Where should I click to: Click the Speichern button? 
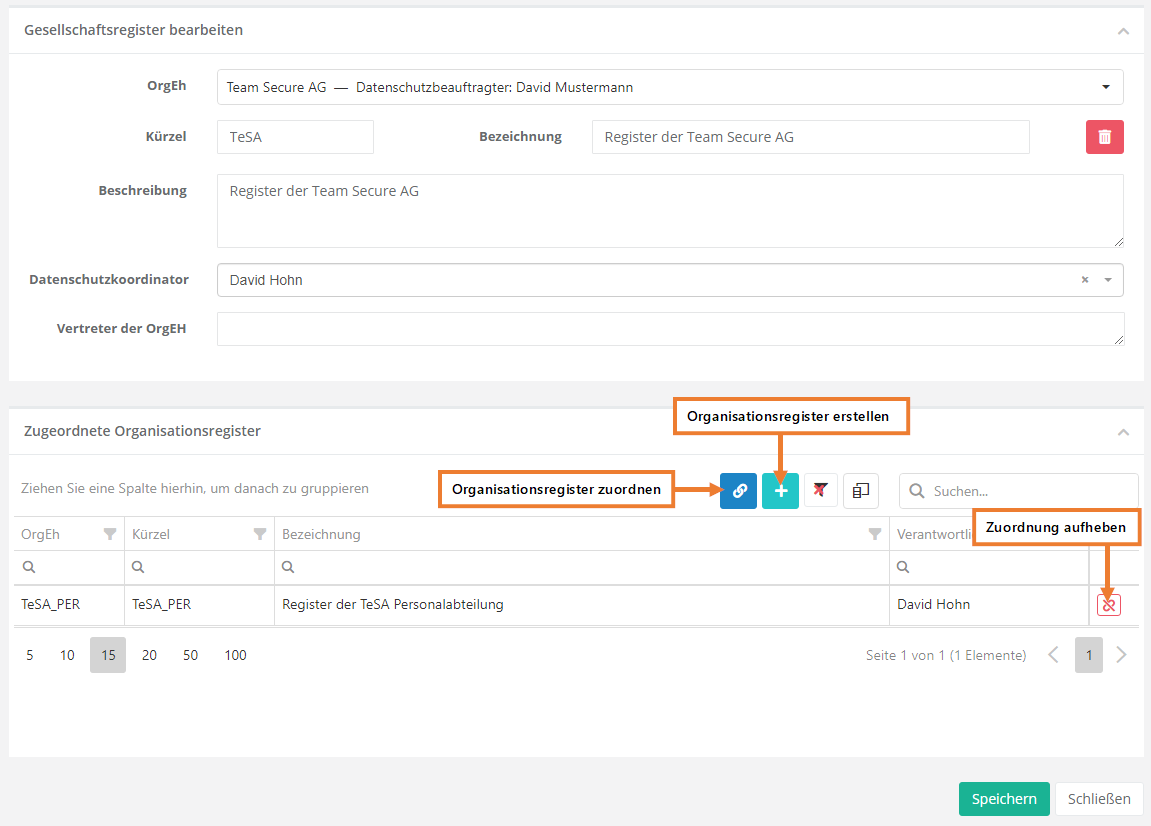[1004, 799]
